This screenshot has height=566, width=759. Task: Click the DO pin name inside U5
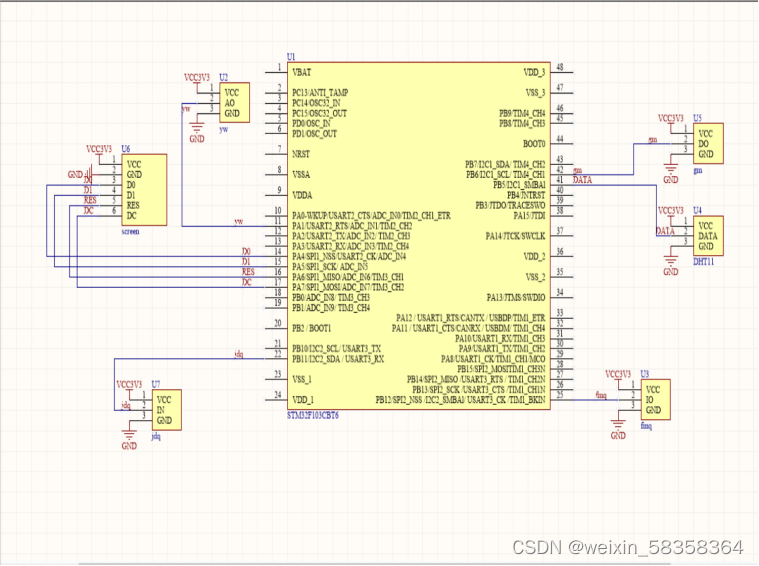click(703, 144)
